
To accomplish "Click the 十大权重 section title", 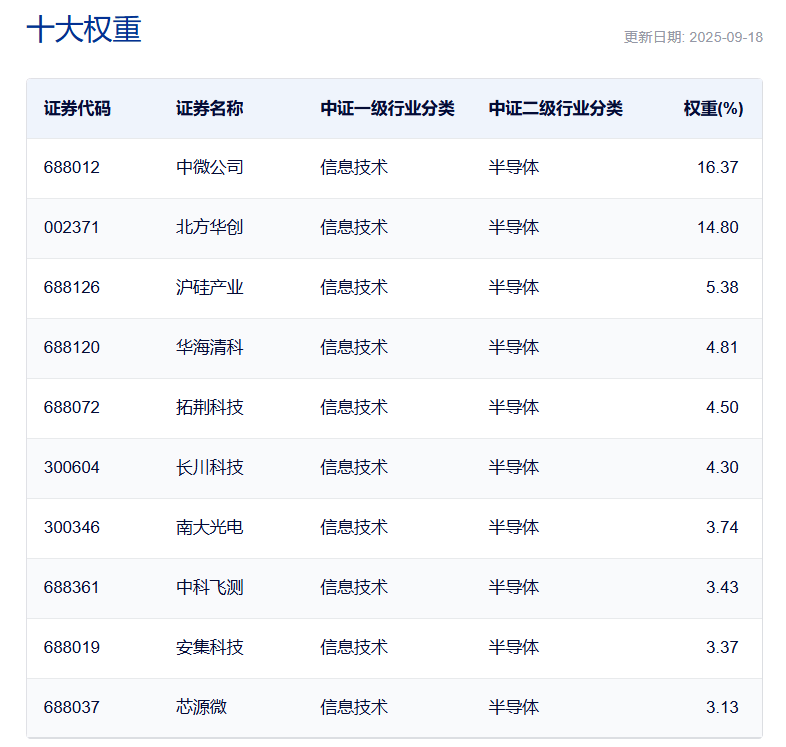I will (x=84, y=30).
